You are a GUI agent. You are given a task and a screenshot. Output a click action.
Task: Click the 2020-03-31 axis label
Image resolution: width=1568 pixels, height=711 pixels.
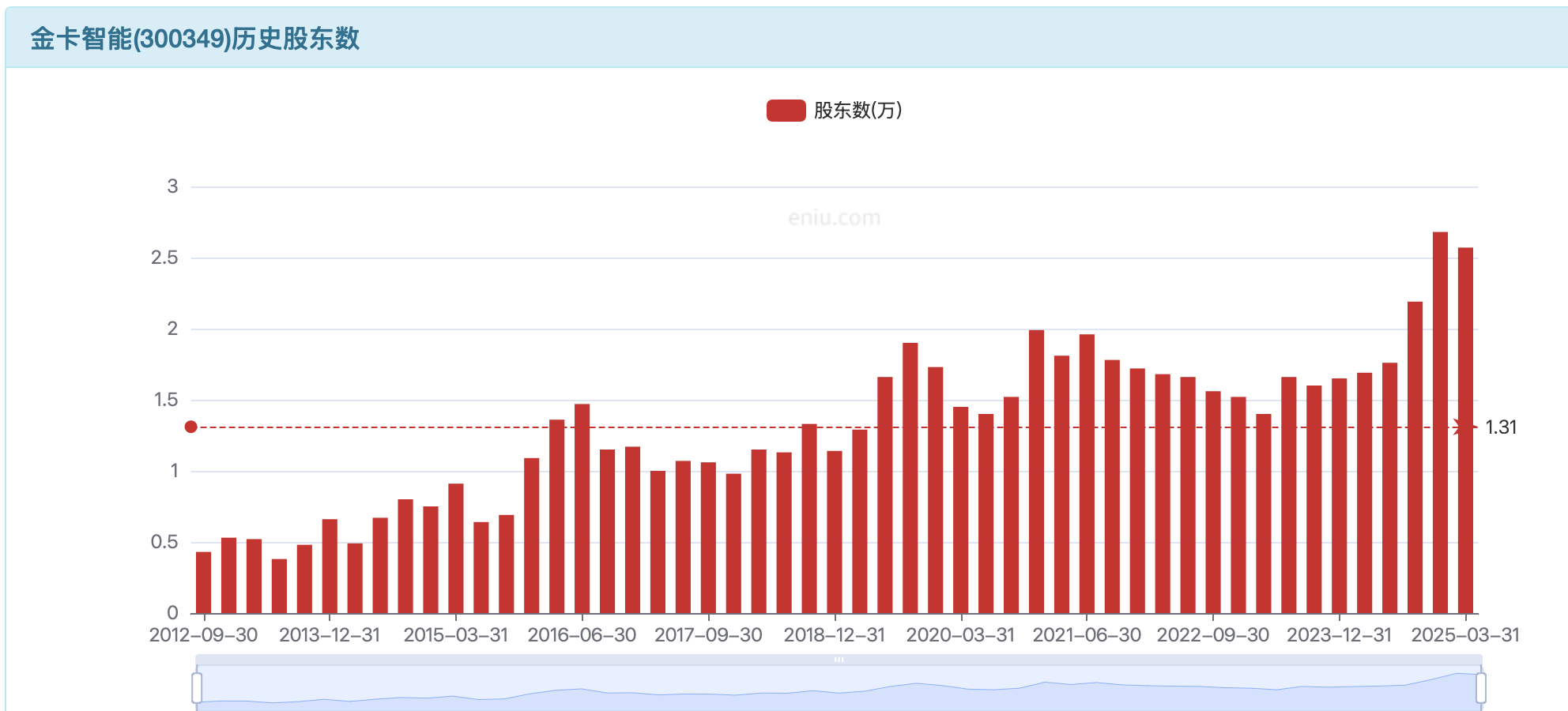[961, 635]
